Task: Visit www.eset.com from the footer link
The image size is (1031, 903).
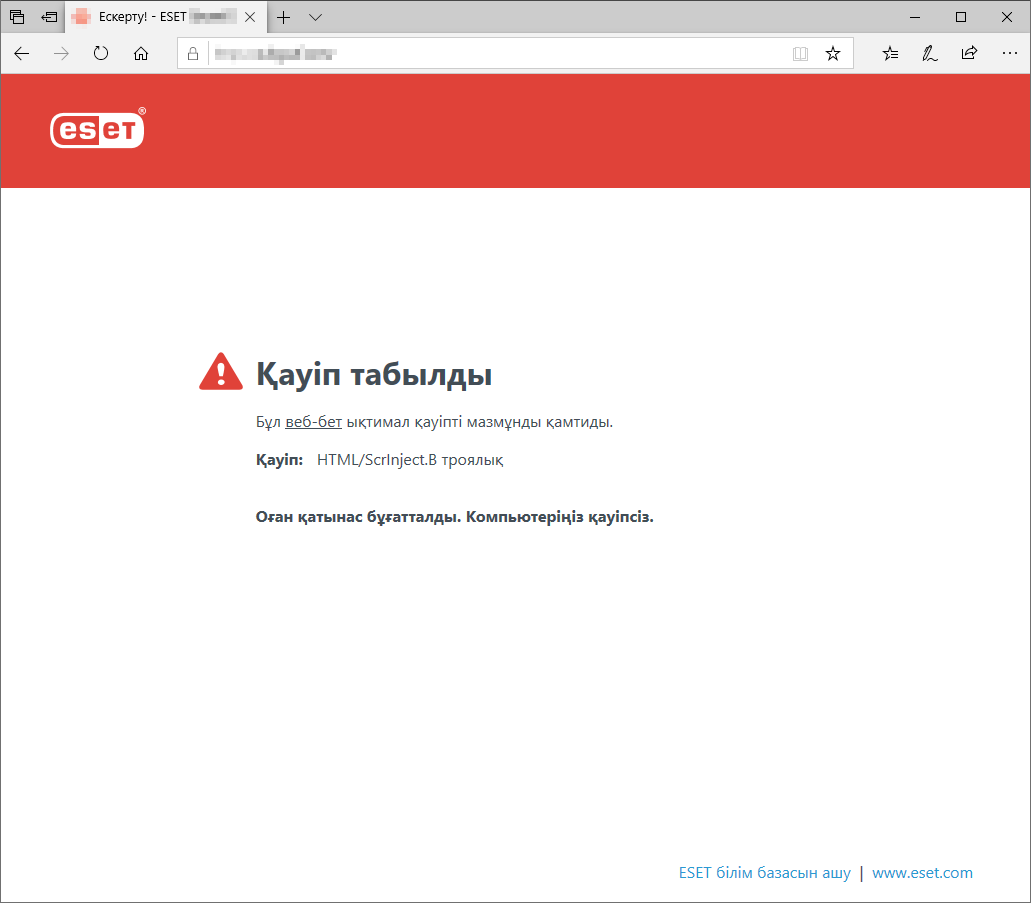Action: point(922,872)
